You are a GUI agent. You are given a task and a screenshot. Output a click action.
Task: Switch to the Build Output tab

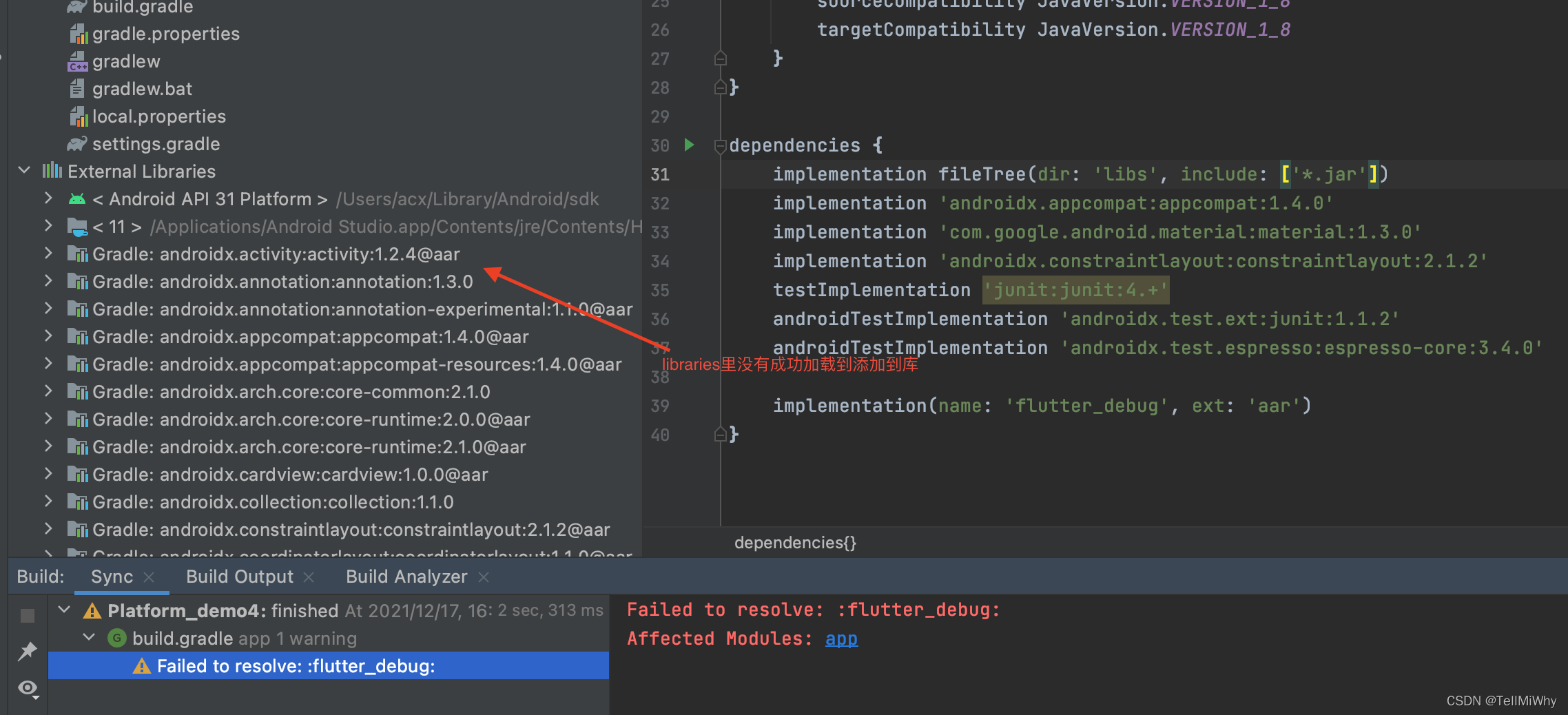coord(240,577)
